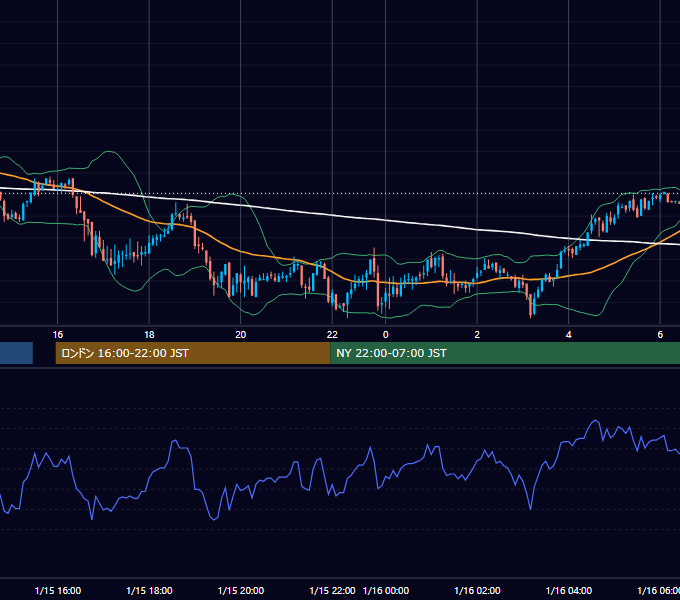Click the 1/16 02:00 date label
680x600 pixels.
point(477,591)
